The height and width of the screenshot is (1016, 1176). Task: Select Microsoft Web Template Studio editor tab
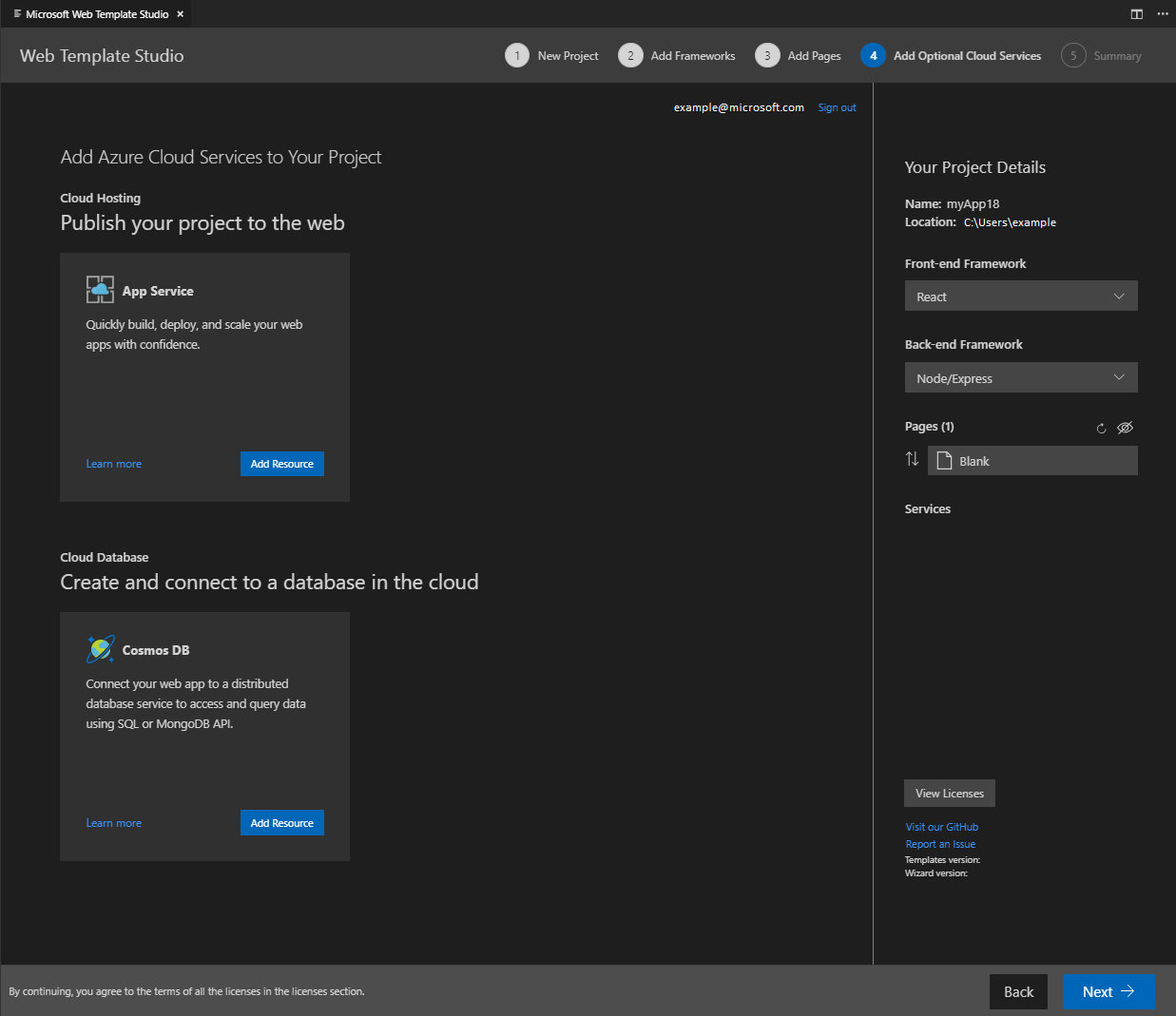point(97,14)
